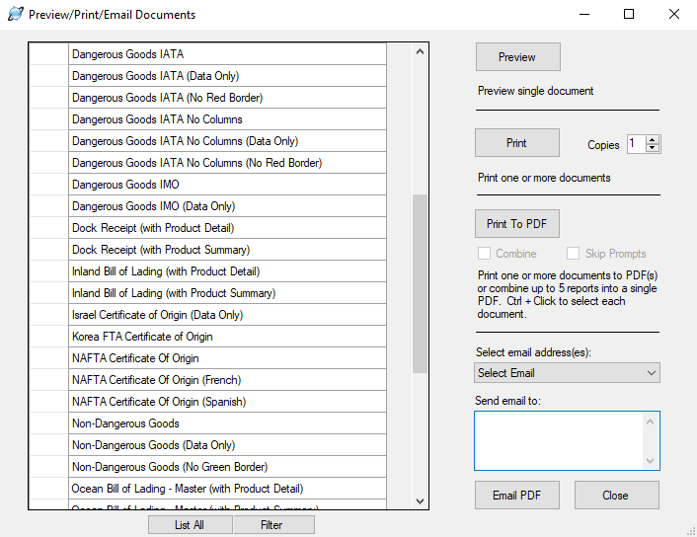Click the Print button
This screenshot has width=697, height=537.
click(x=517, y=143)
